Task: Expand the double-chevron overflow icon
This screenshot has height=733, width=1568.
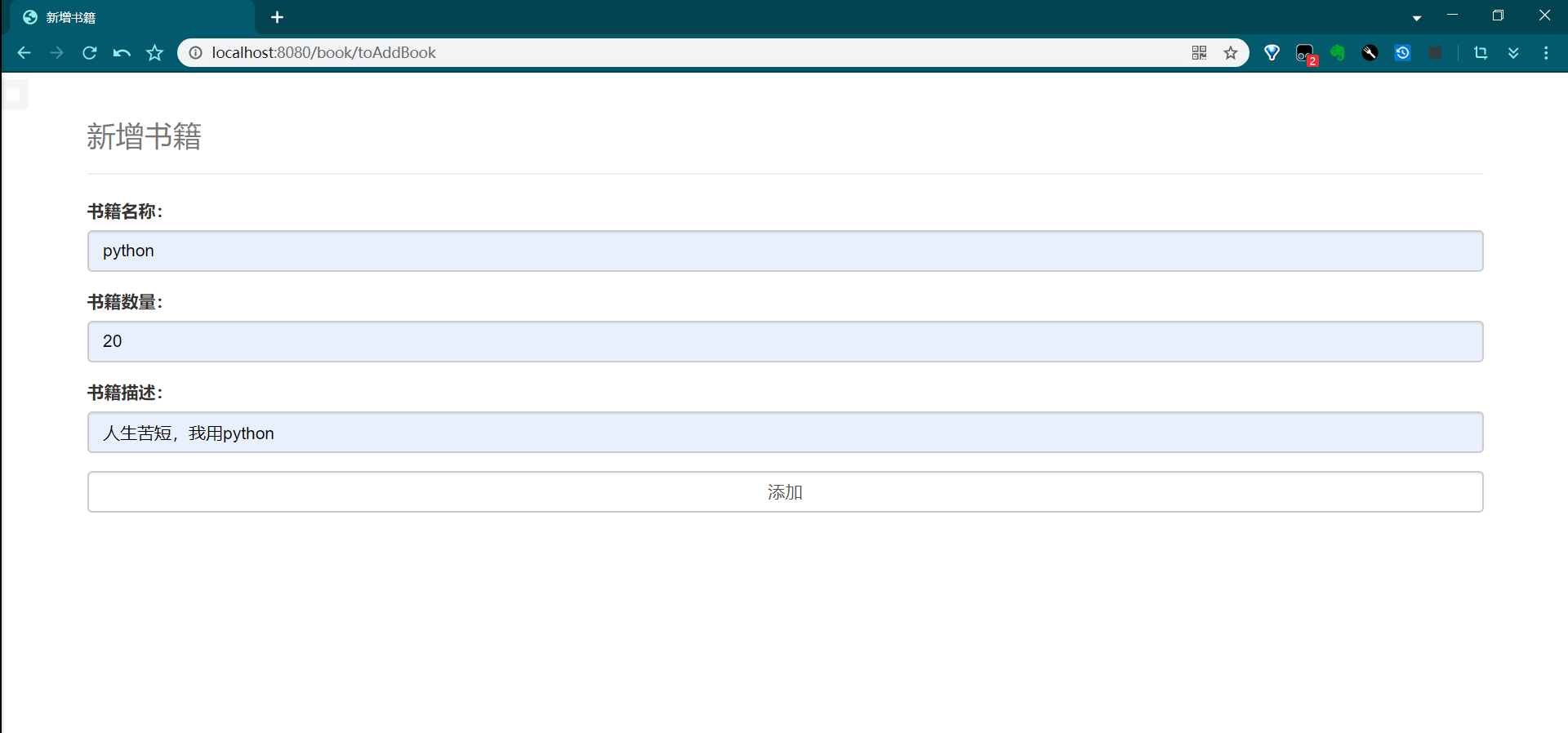Action: point(1513,53)
